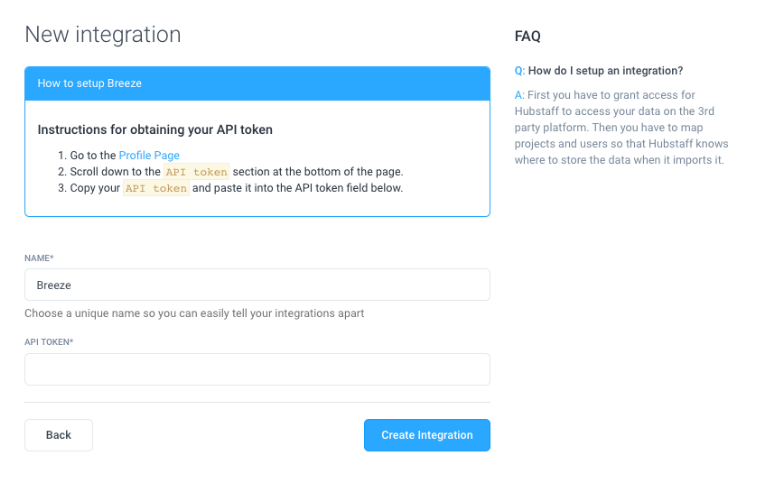Select the 'How do I setup an integration?' question
Screen dimensions: 784x479
tap(605, 71)
